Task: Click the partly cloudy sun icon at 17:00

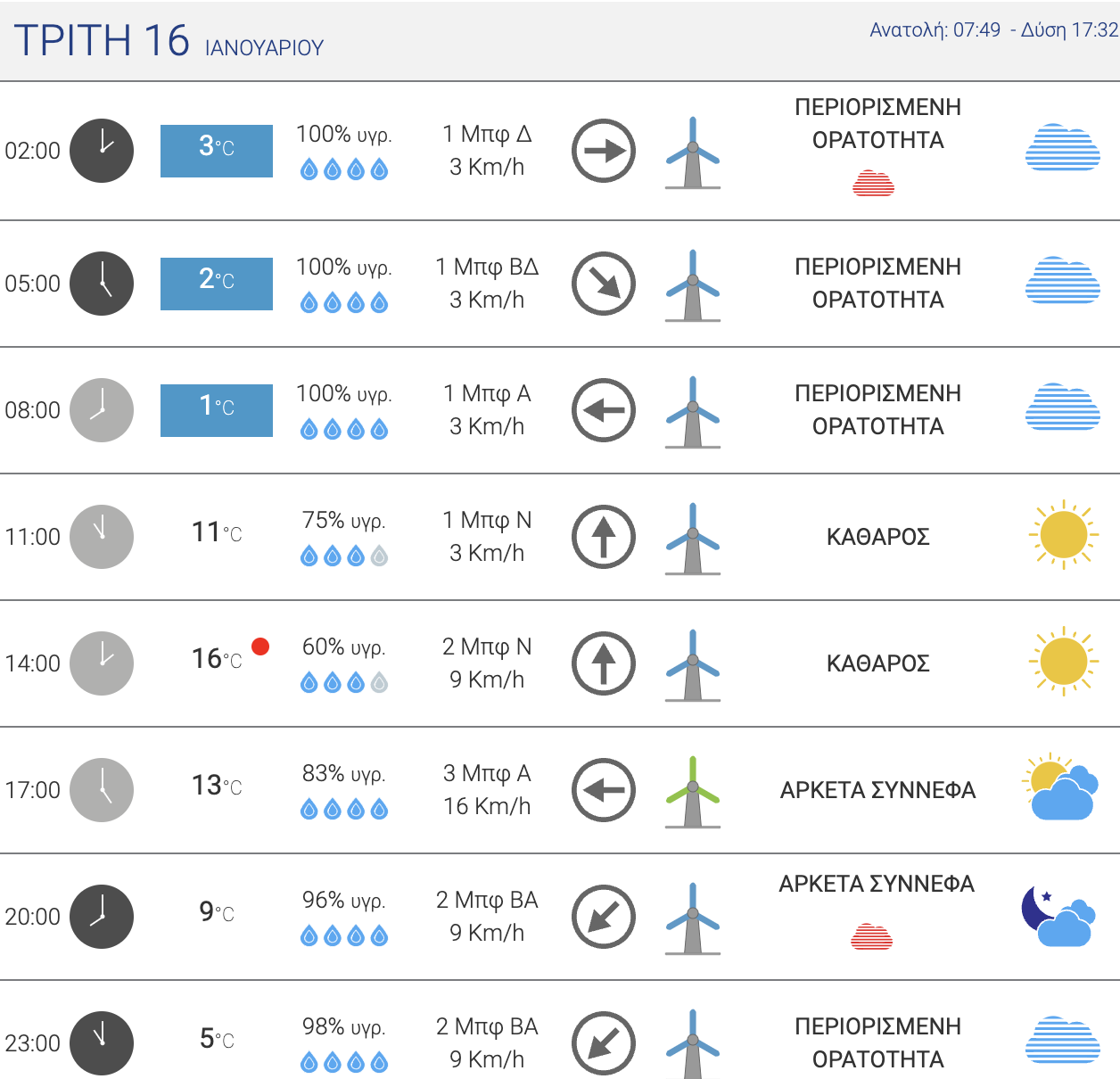Action: pyautogui.click(x=1060, y=787)
